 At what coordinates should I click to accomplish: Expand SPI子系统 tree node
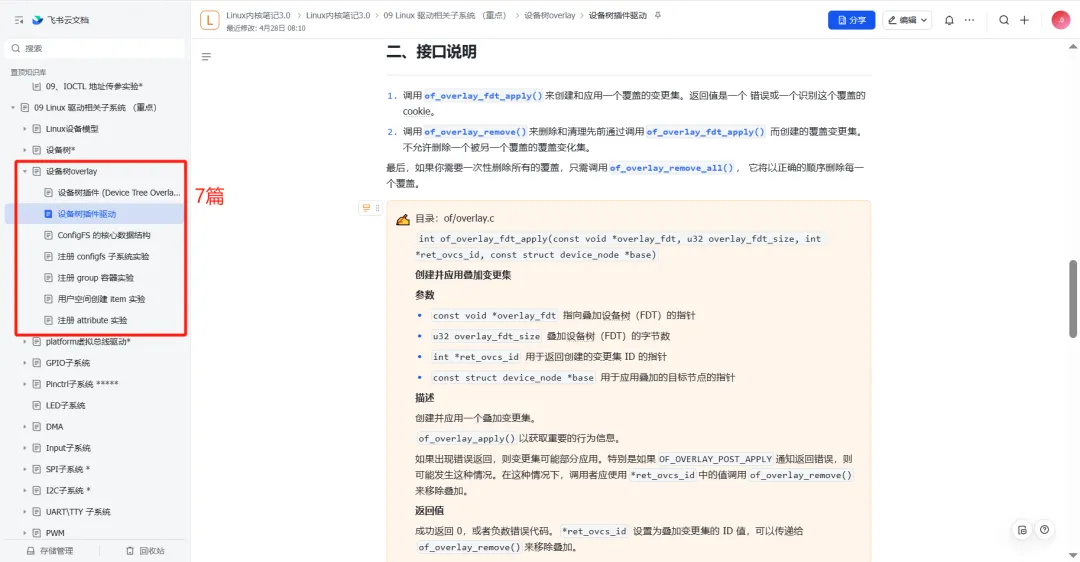(24, 470)
